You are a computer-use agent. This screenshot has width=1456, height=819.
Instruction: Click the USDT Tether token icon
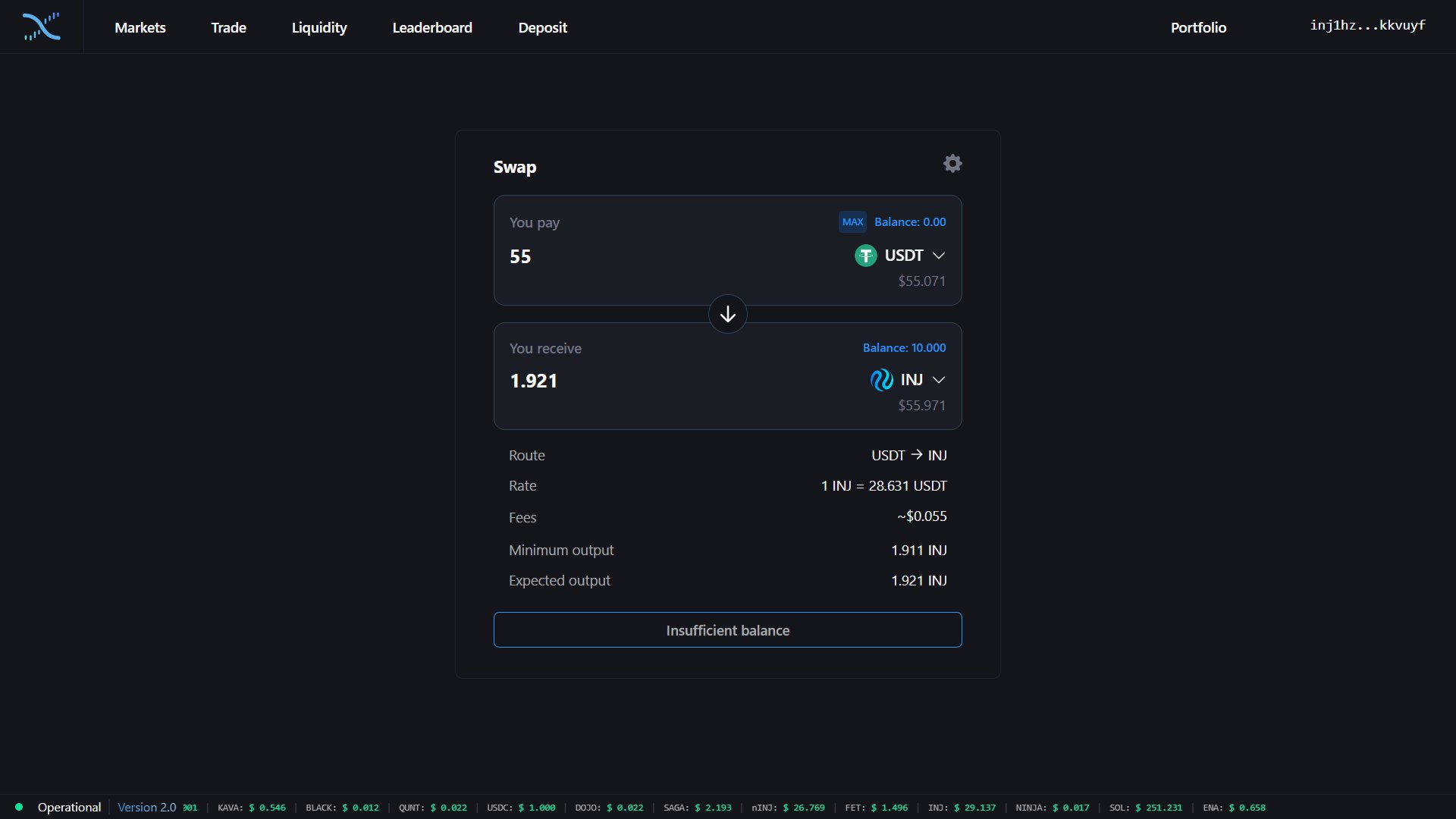pyautogui.click(x=866, y=256)
